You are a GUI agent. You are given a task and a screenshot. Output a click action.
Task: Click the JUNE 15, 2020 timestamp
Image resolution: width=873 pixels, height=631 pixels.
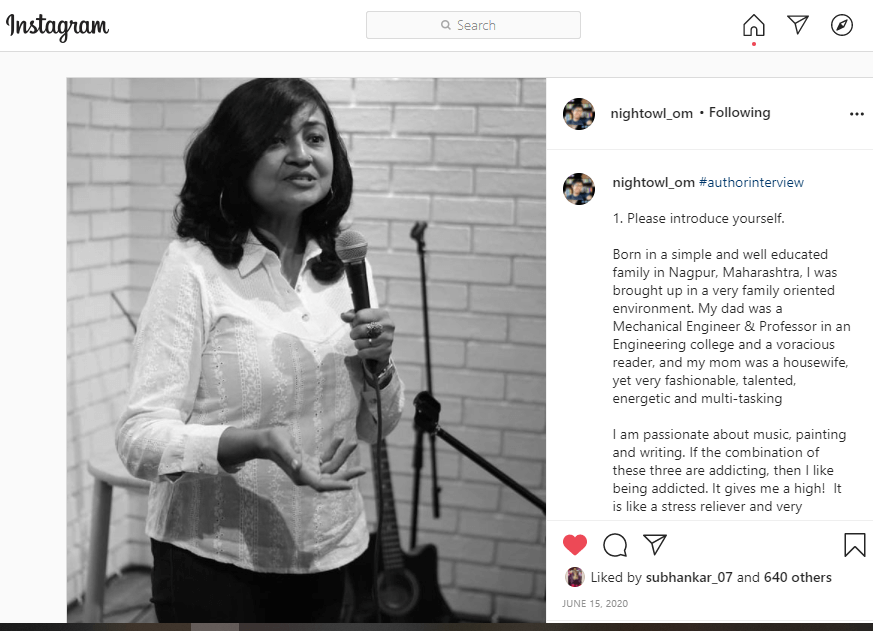(595, 604)
